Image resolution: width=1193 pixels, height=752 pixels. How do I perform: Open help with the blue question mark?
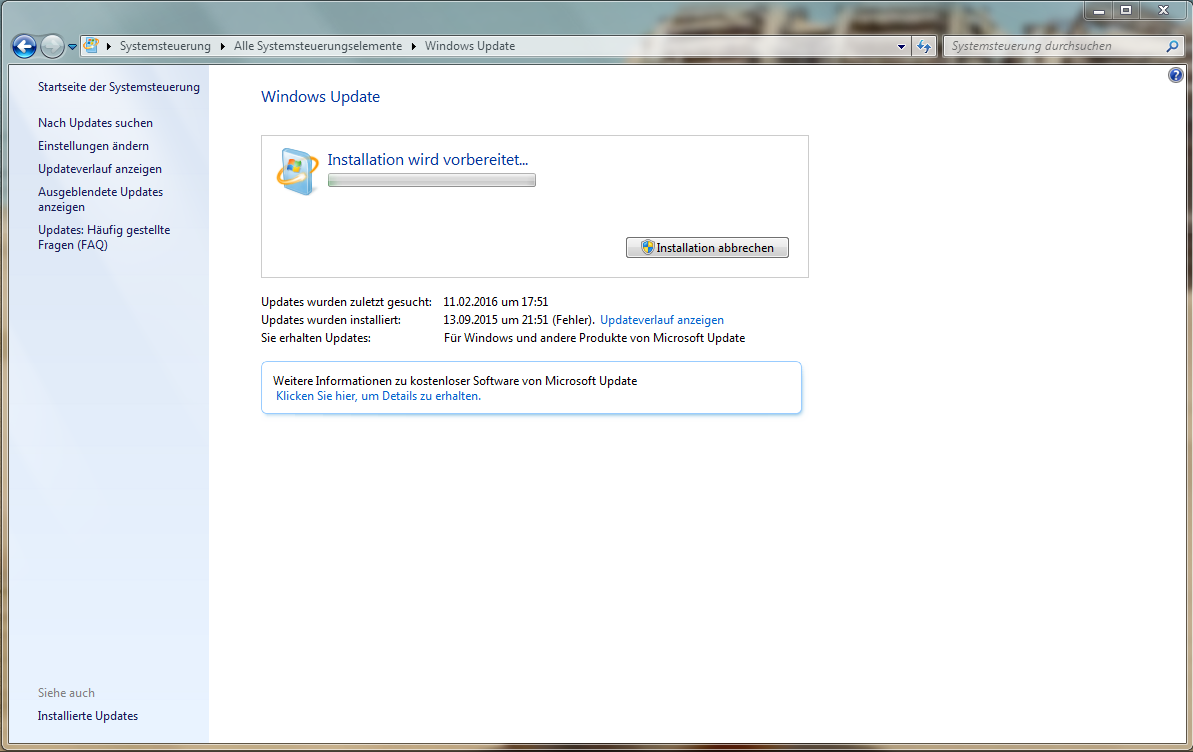tap(1176, 75)
